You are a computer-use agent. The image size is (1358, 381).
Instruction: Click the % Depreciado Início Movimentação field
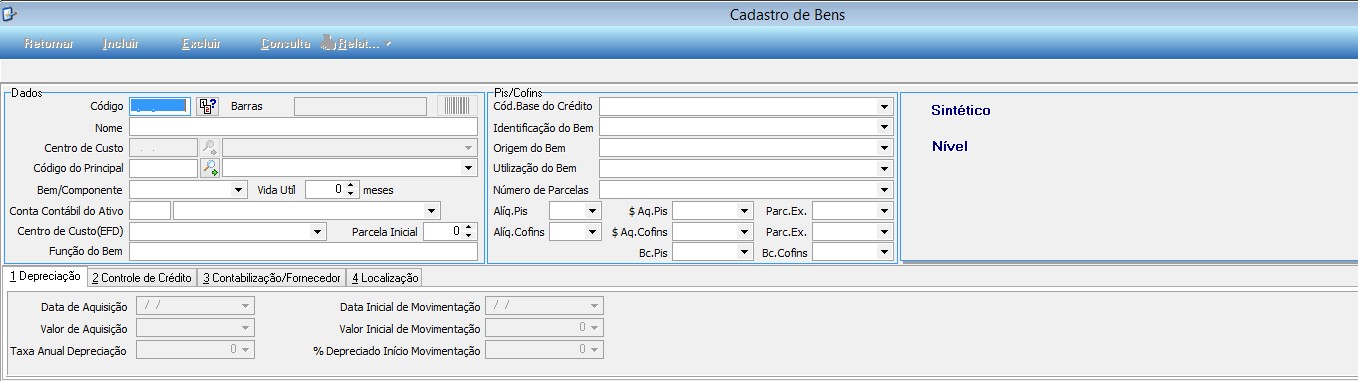pos(544,349)
